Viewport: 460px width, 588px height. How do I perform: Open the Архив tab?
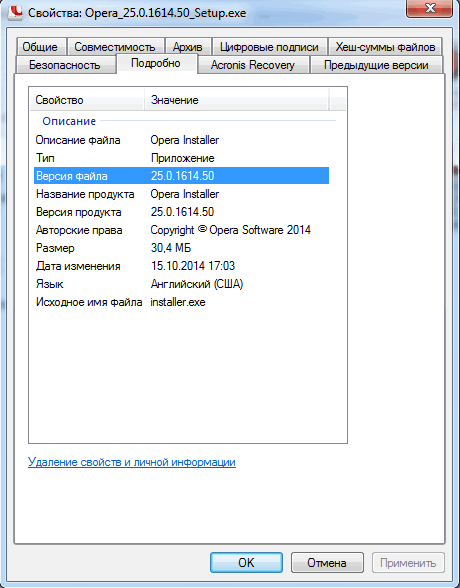click(188, 47)
